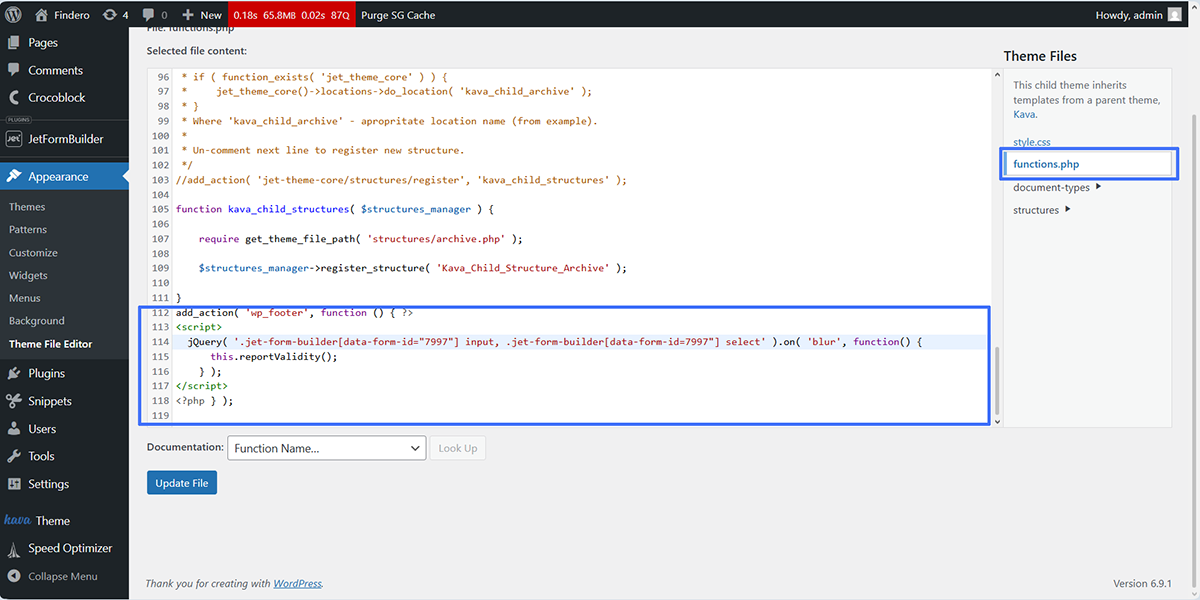Open the updates icon showing 4

pos(109,15)
